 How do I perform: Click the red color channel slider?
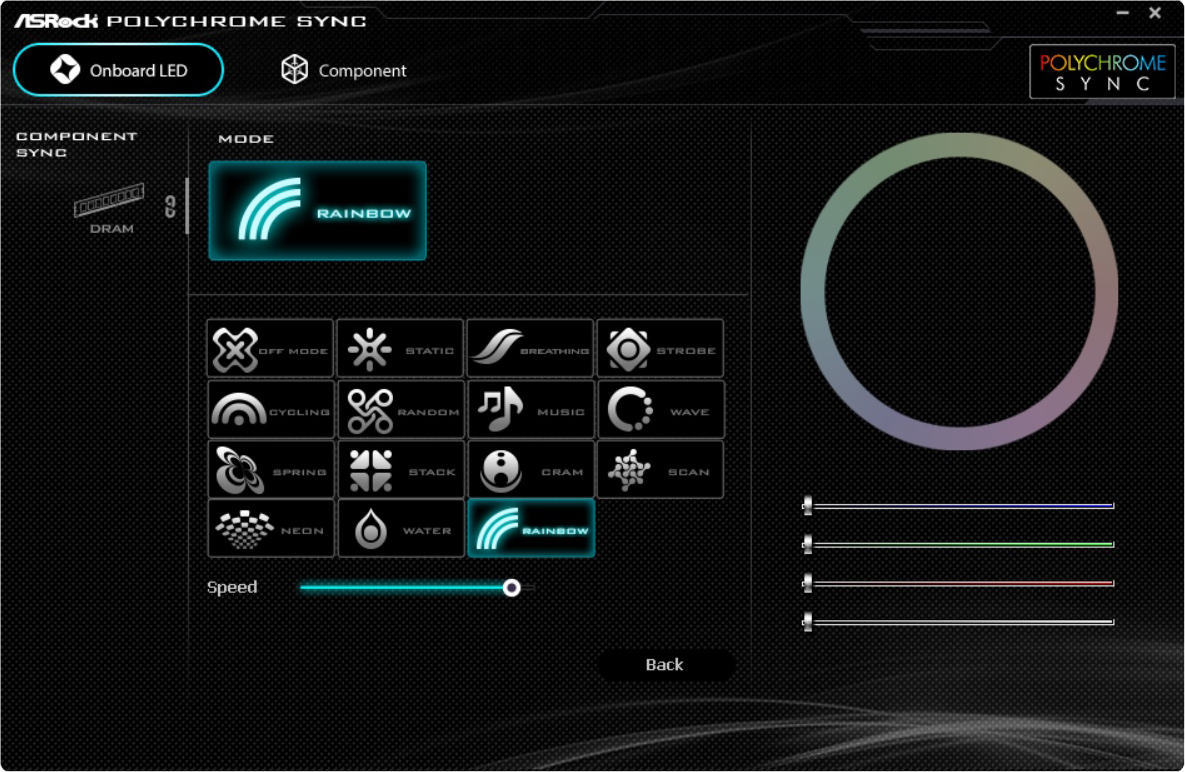[958, 583]
